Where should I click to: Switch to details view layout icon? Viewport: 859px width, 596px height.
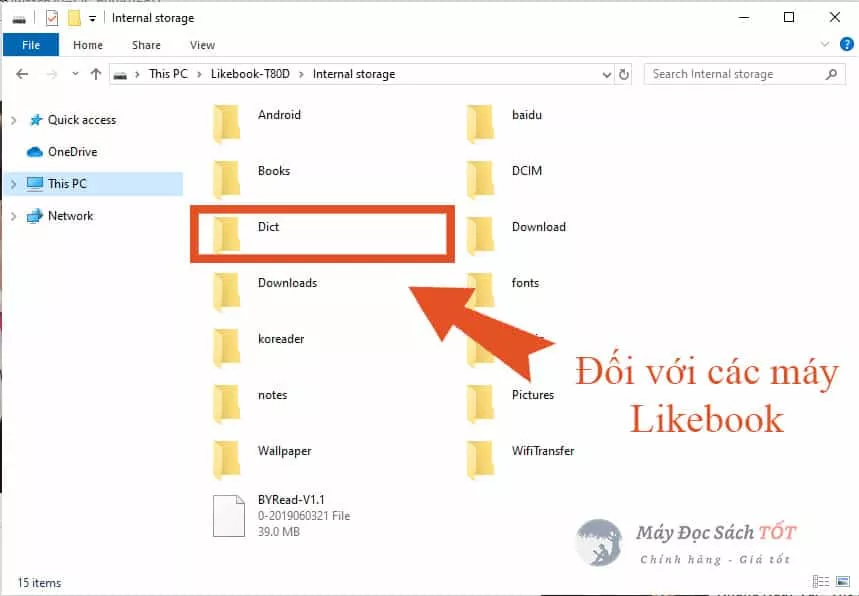pyautogui.click(x=820, y=581)
